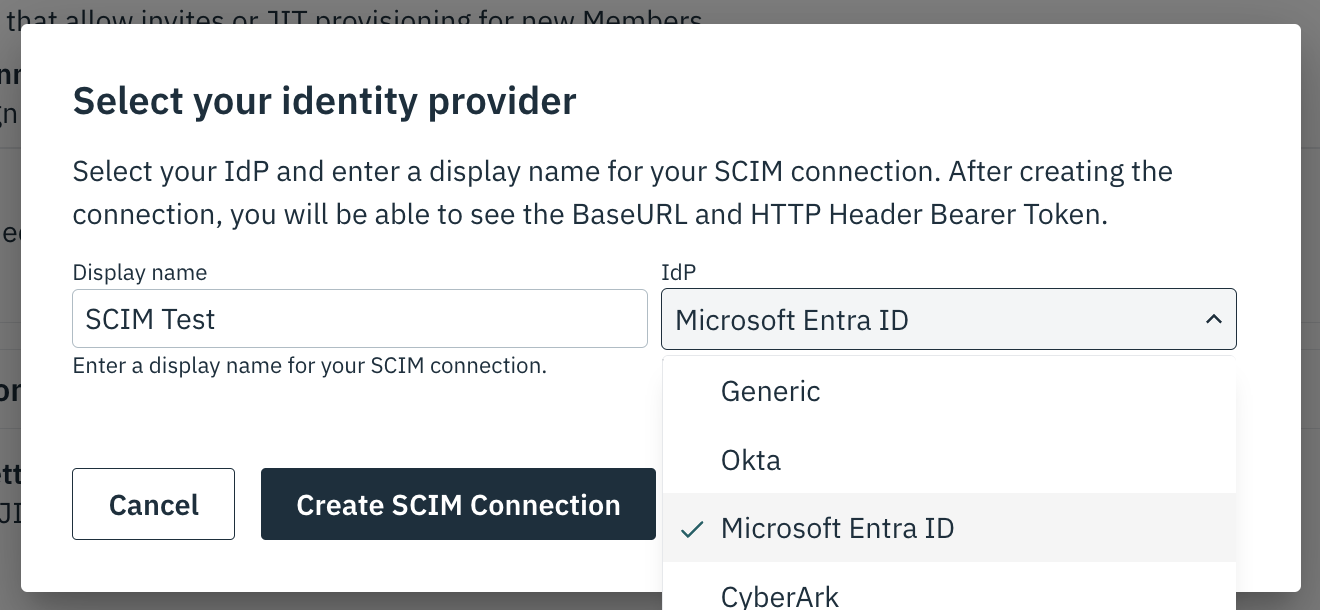Click inside the Display name field
This screenshot has width=1320, height=610.
coord(359,318)
